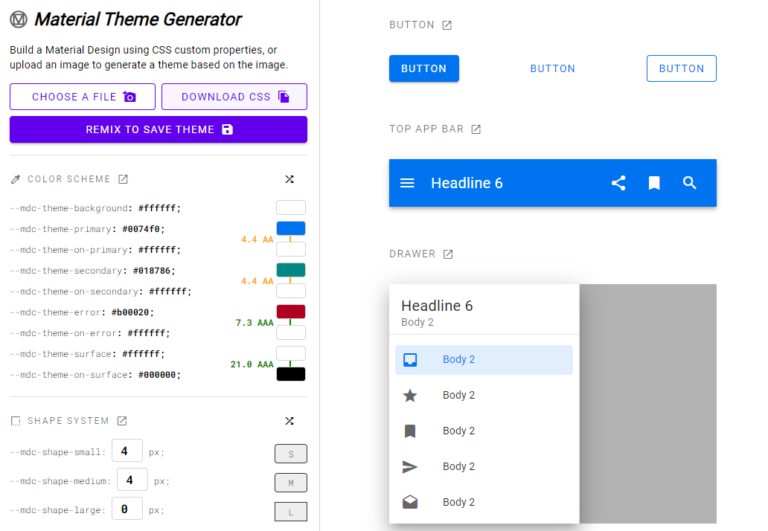Click the Material Theme Generator title
Viewport: 768px width, 531px height.
[138, 20]
